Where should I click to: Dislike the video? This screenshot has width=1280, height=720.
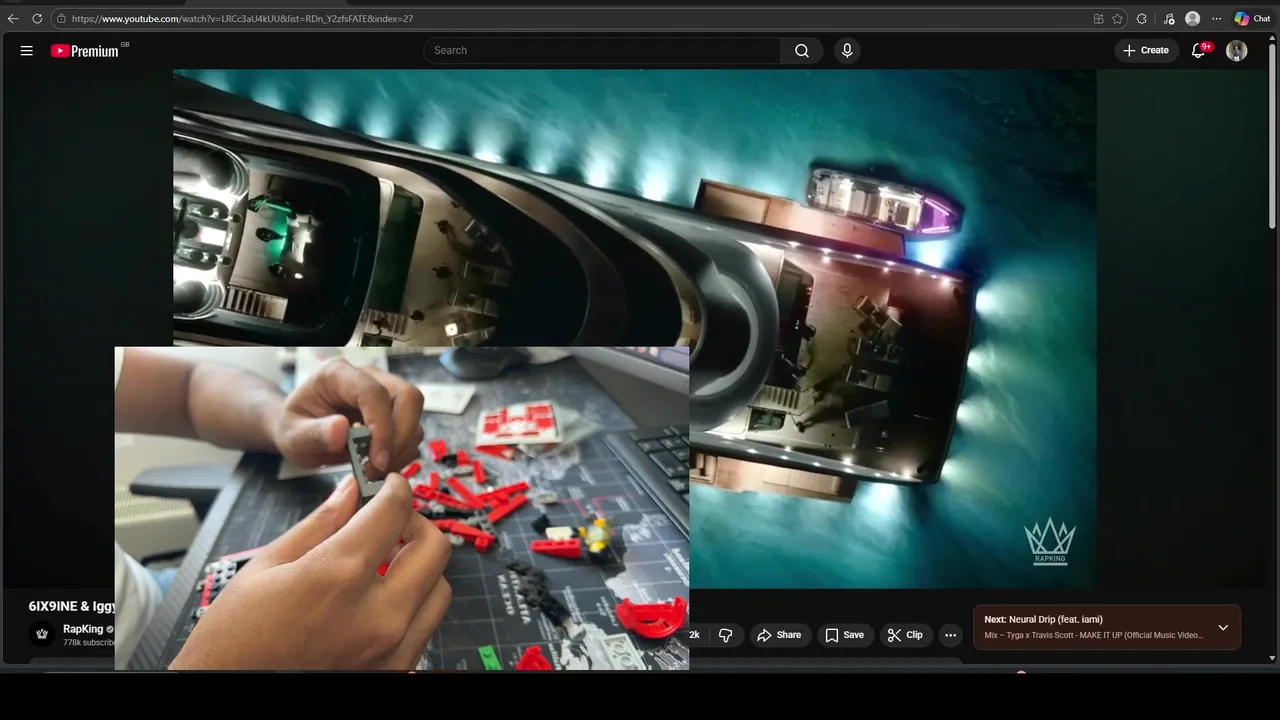click(726, 635)
